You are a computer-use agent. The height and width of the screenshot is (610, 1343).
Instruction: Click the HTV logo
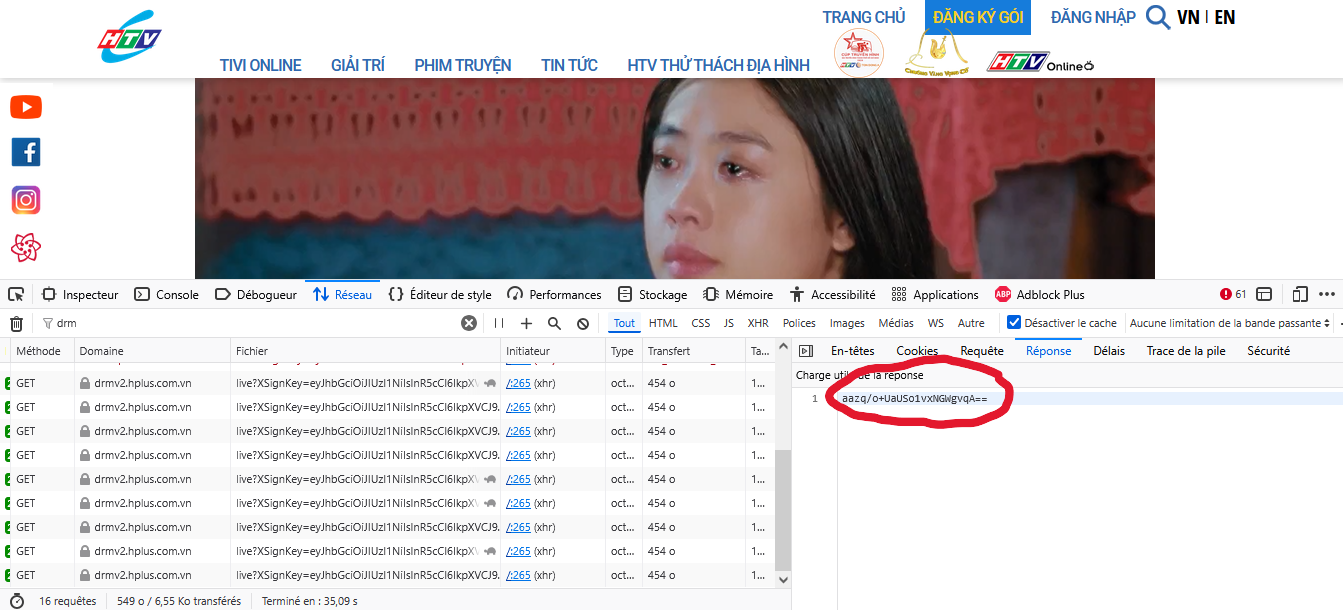pos(129,37)
